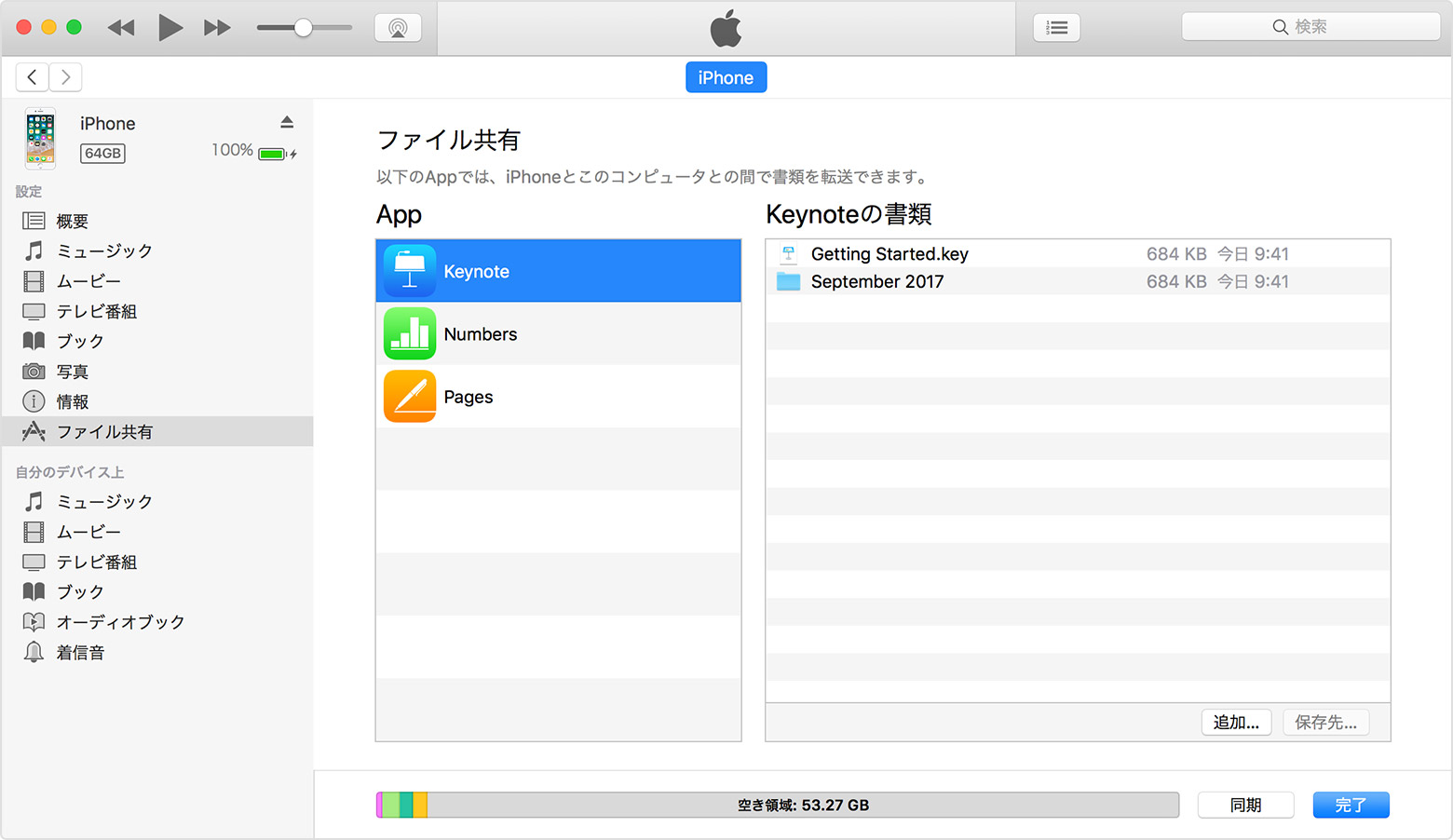This screenshot has width=1453, height=840.
Task: Open the Up Next list icon
Action: point(1057,28)
